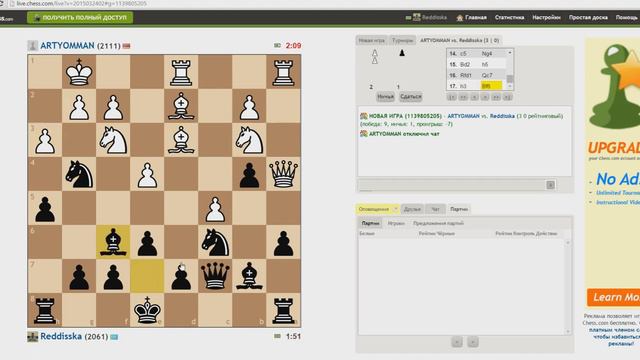Click ARTYOMMAN's avatar above the board

32,46
